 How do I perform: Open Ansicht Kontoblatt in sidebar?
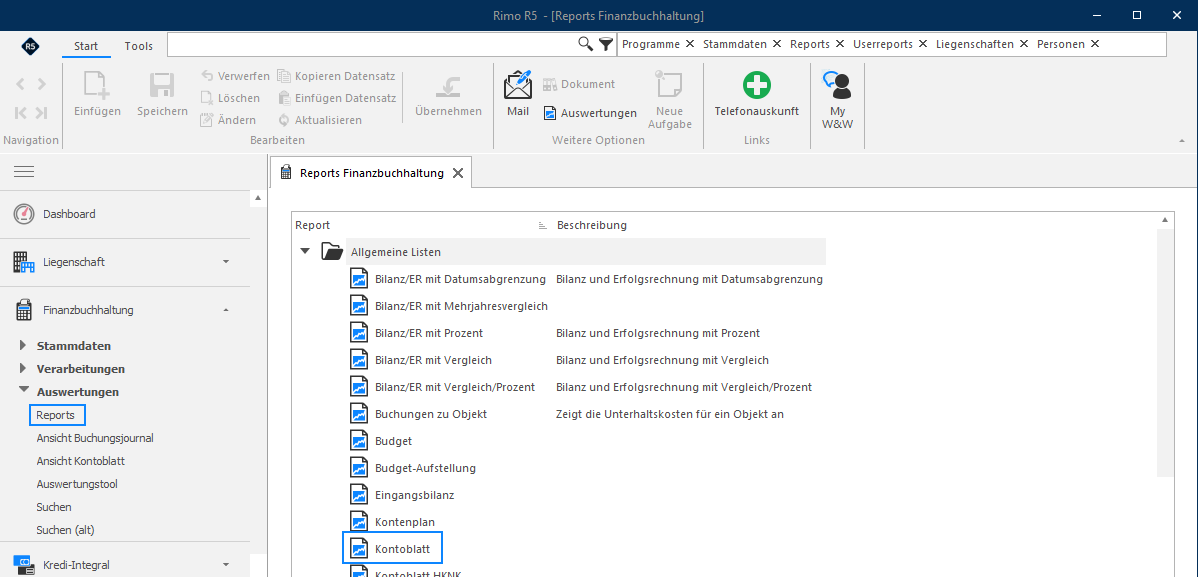pyautogui.click(x=80, y=461)
